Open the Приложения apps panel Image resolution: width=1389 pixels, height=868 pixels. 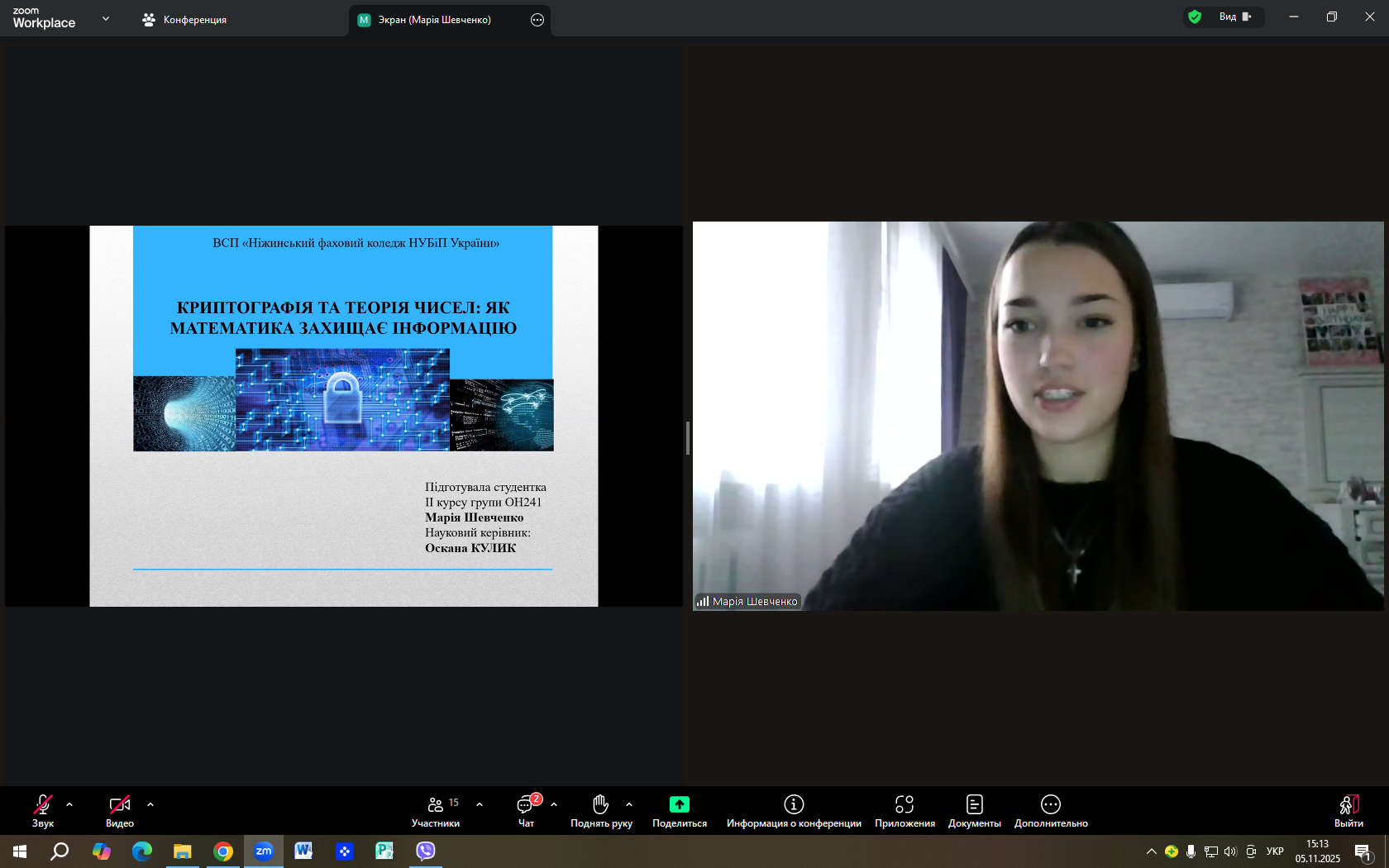pyautogui.click(x=905, y=810)
